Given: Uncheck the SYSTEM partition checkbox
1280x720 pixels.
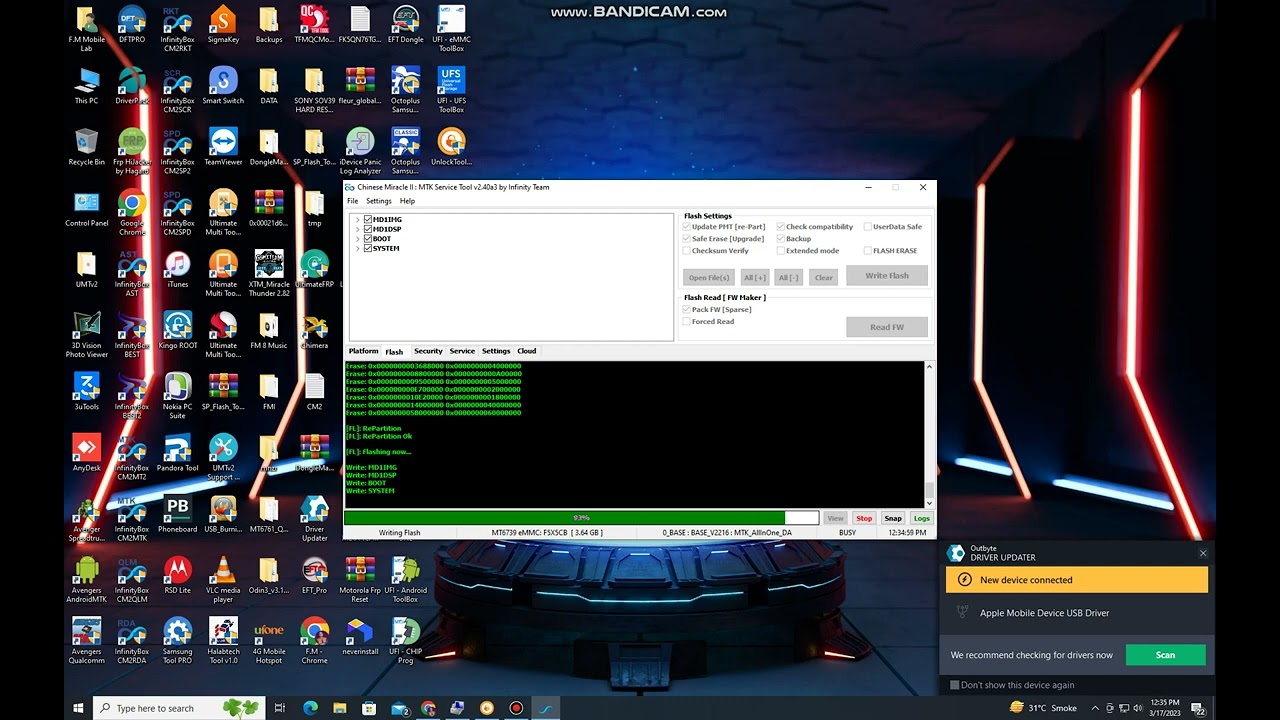Looking at the screenshot, I should tap(368, 248).
